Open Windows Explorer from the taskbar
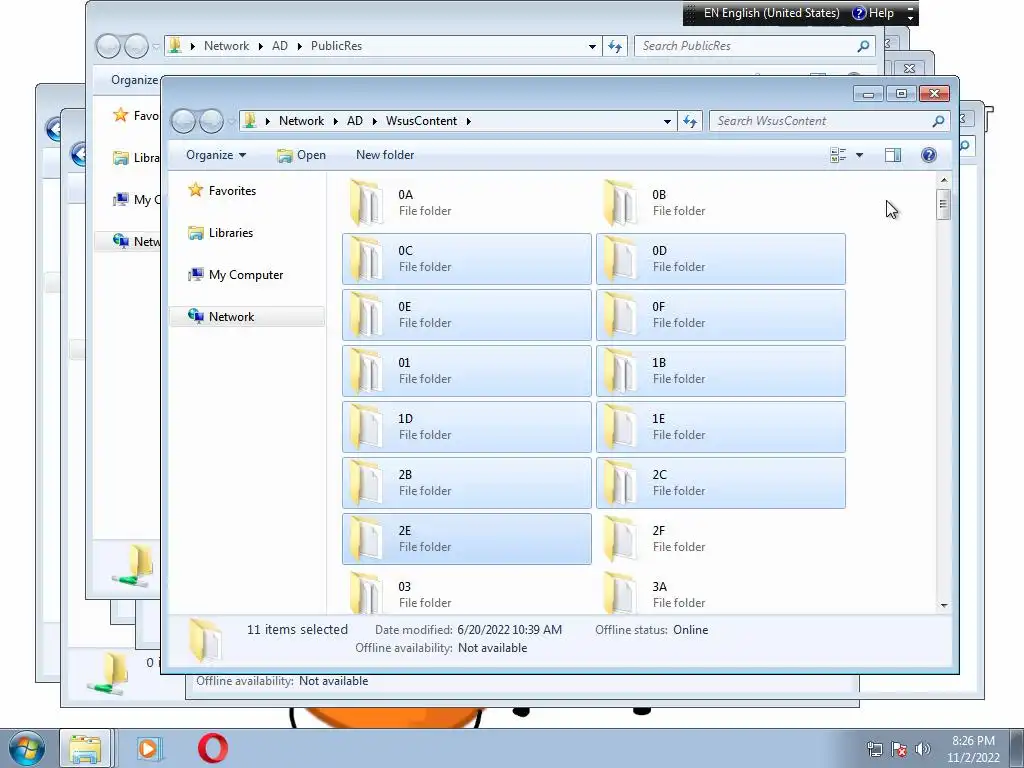1024x768 pixels. coord(85,748)
